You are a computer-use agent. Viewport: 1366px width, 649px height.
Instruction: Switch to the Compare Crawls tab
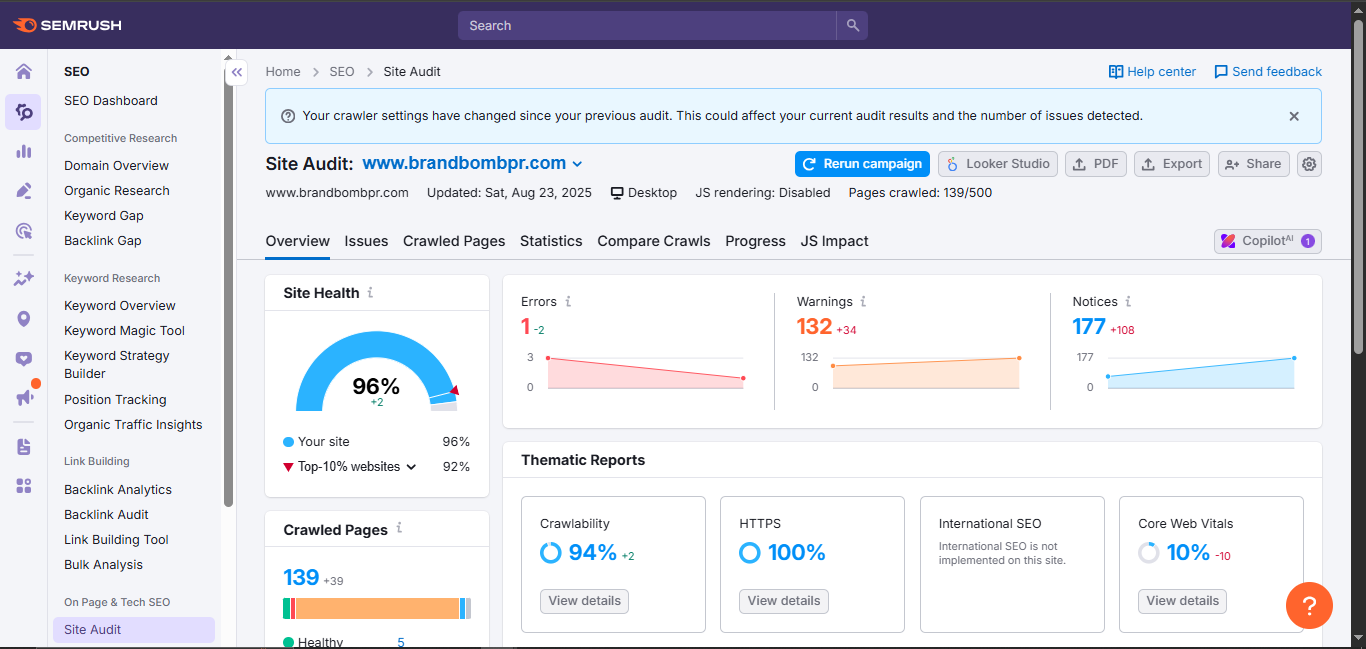[654, 241]
